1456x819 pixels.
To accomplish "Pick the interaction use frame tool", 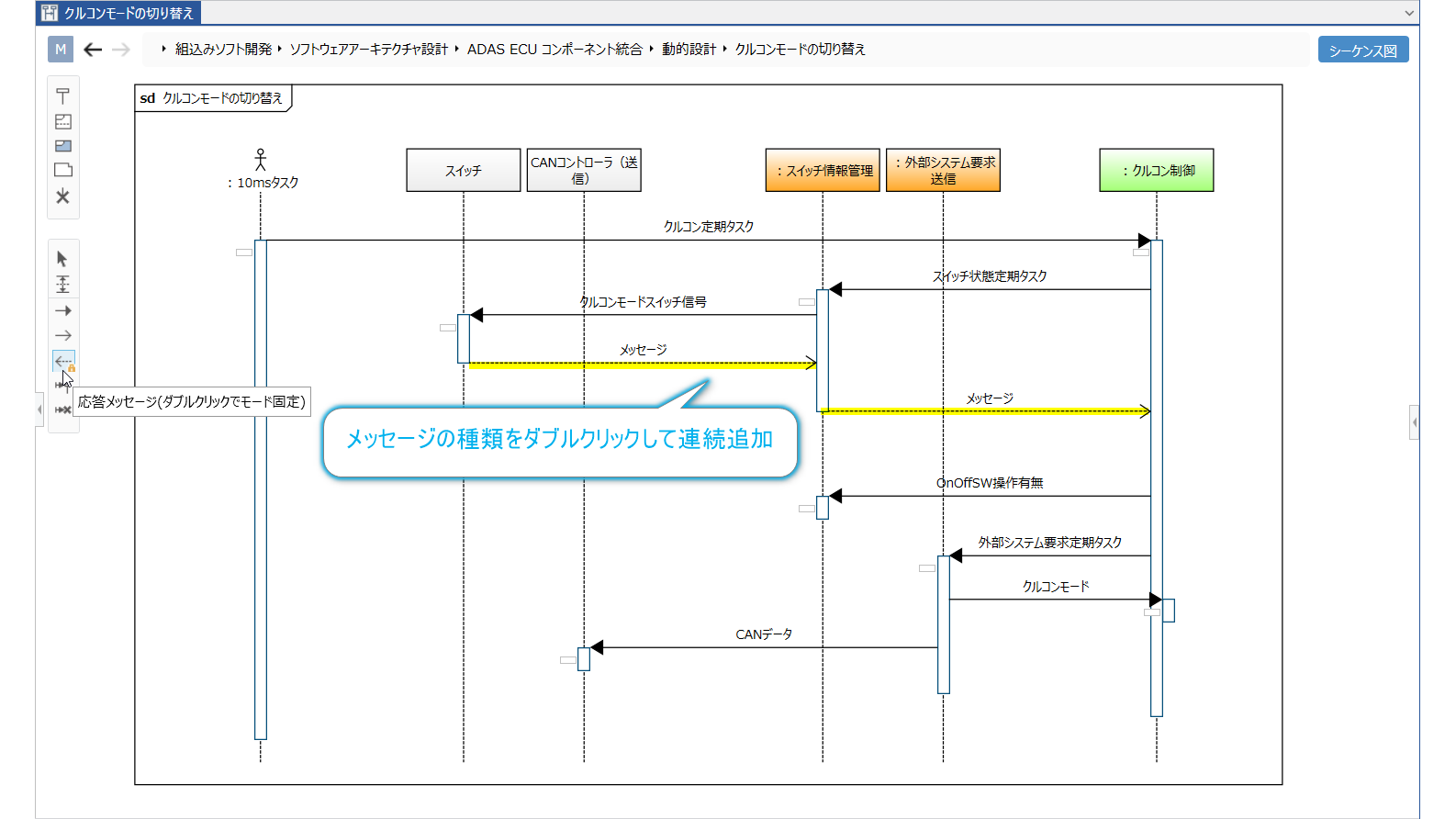I will (62, 146).
